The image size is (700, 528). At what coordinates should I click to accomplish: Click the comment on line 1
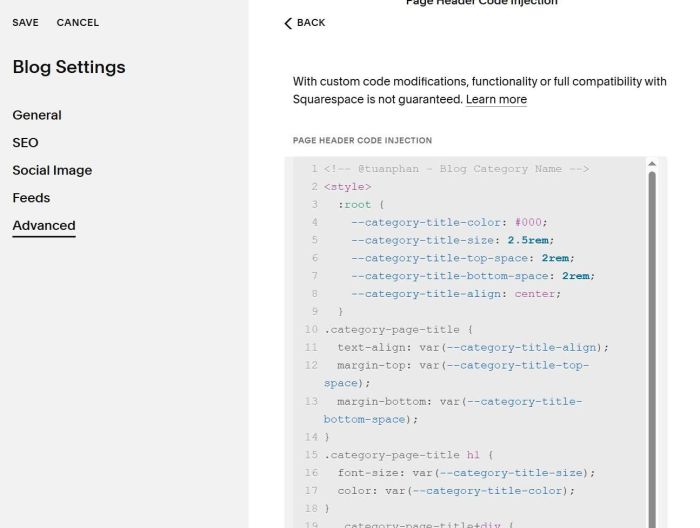[456, 169]
